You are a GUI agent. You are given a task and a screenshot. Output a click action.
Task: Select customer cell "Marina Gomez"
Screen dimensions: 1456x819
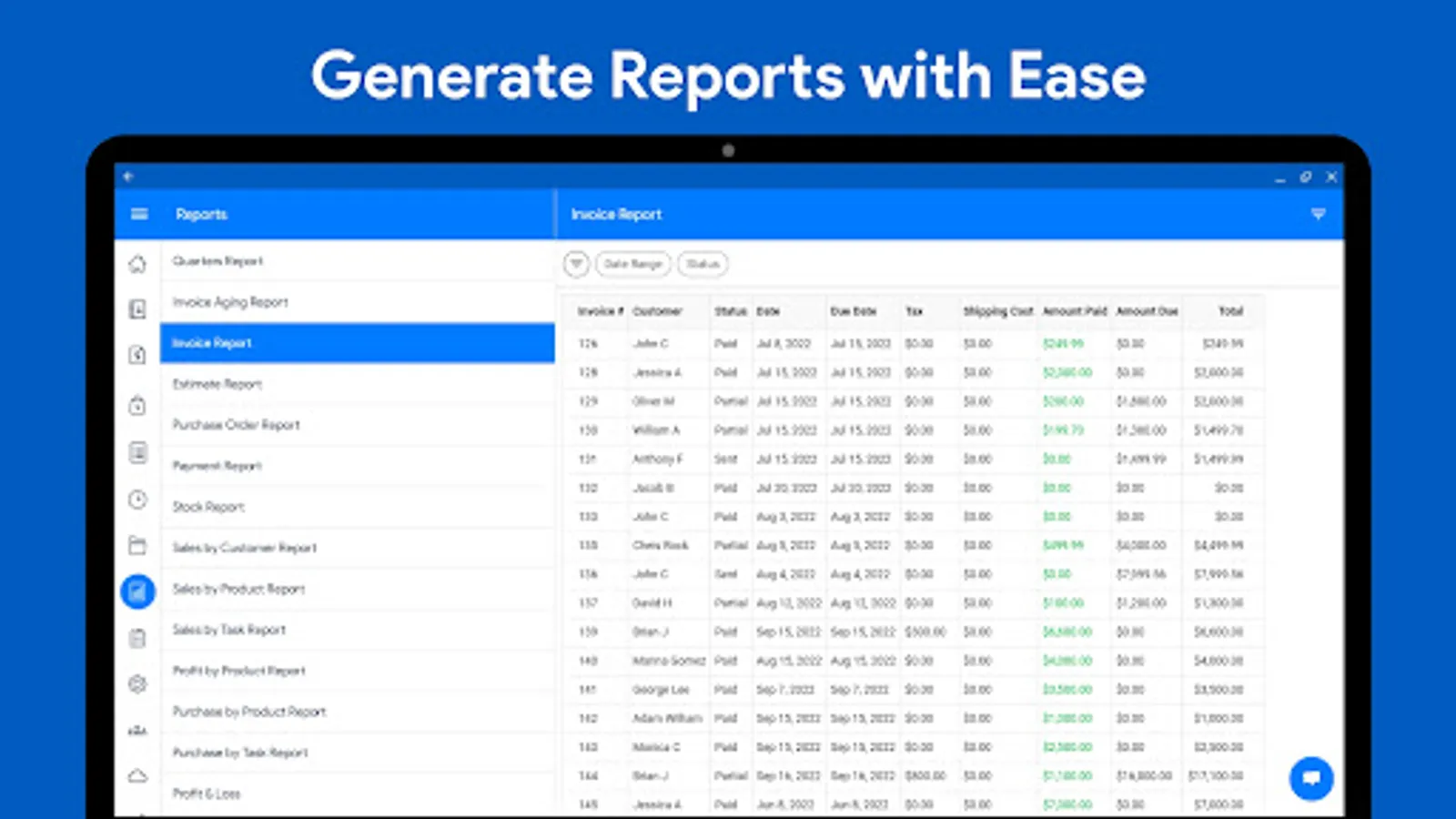[669, 661]
